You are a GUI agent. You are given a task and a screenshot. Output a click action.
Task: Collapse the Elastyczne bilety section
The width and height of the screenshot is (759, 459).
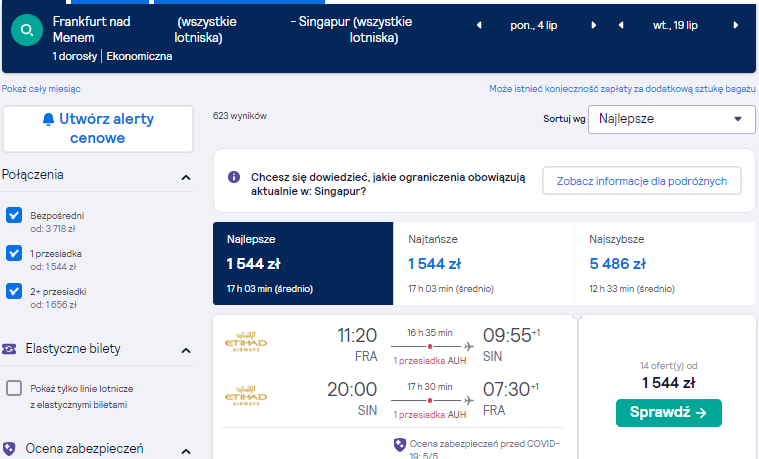[x=186, y=351]
